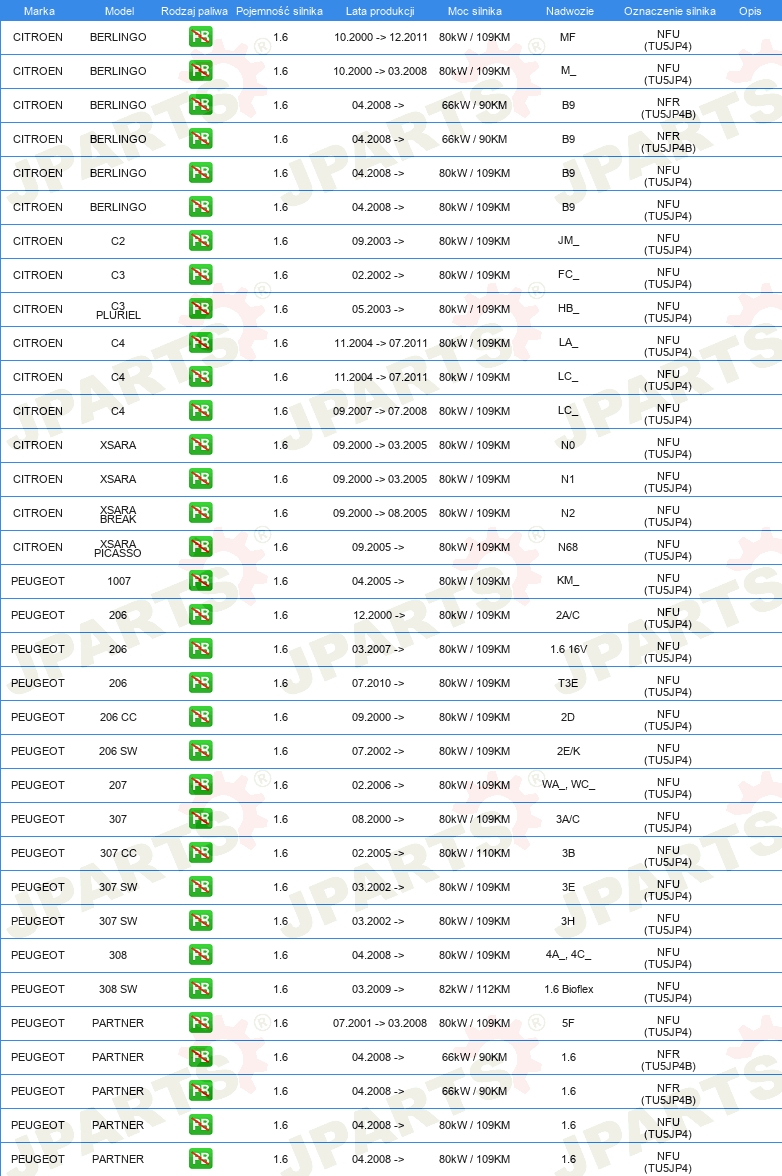Select production years '09.2000 -> 08.2005'
This screenshot has height=1176, width=782.
[380, 513]
